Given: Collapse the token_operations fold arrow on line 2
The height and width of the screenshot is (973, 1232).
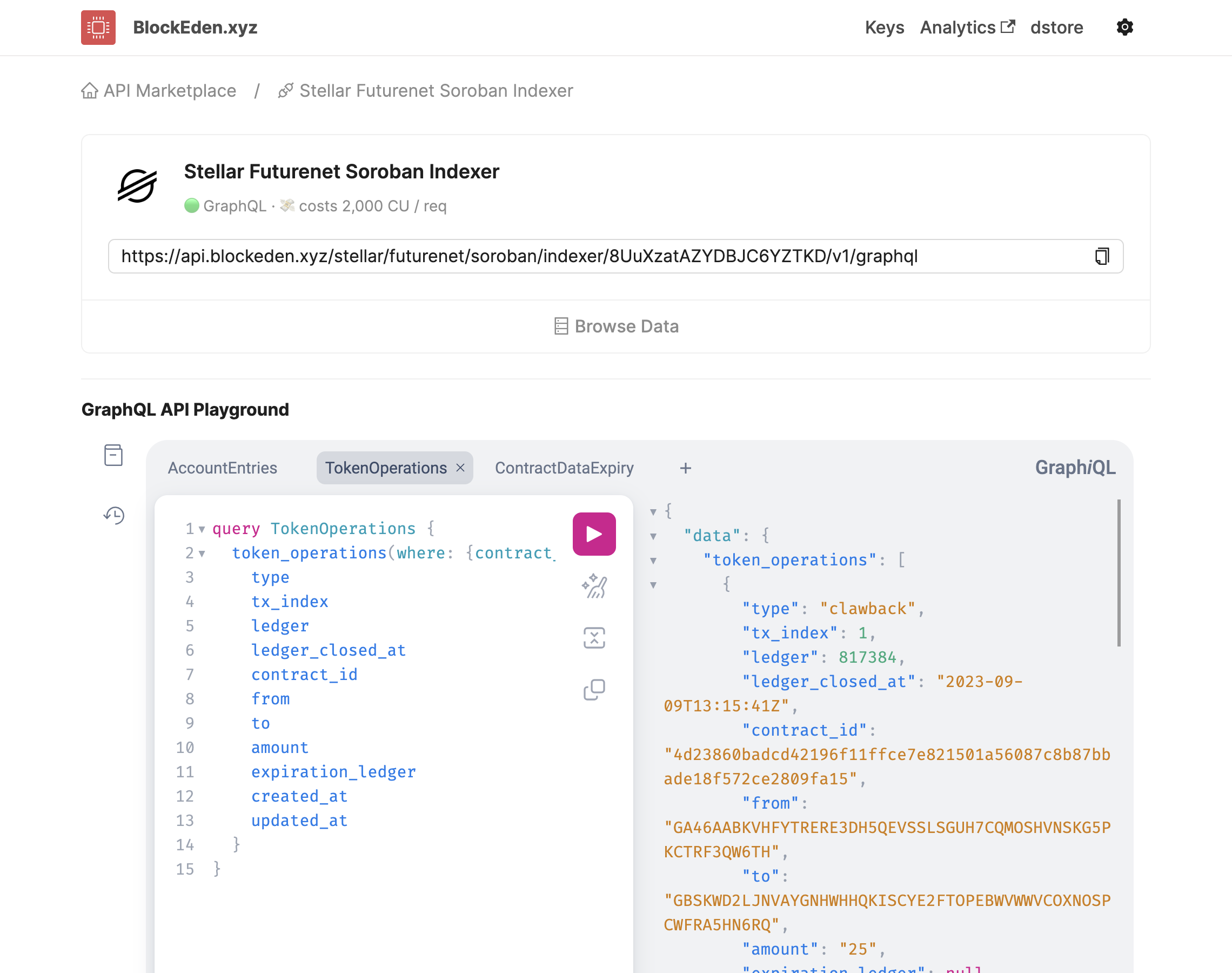Looking at the screenshot, I should 202,554.
